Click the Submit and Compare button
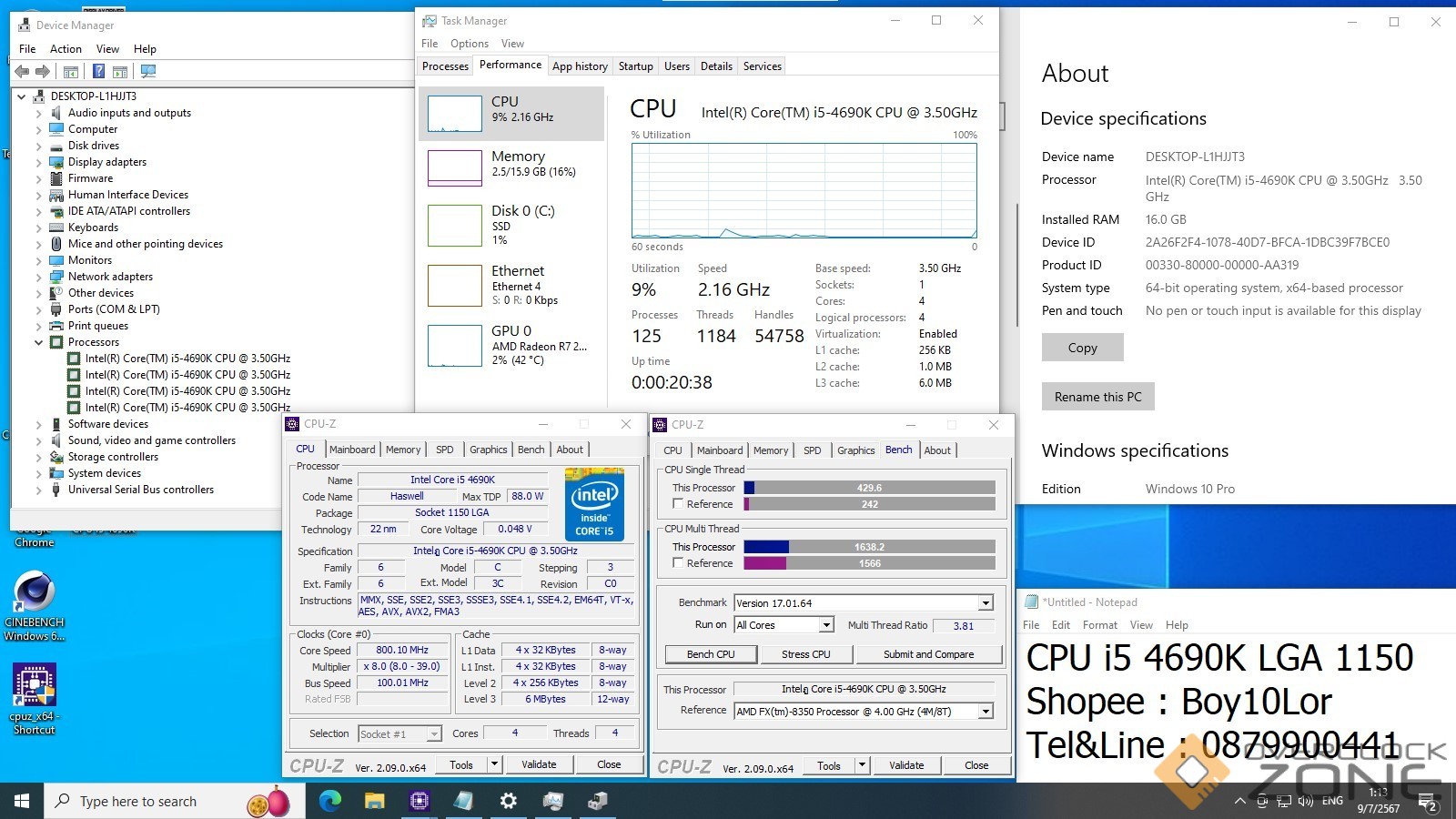The image size is (1456, 819). (x=928, y=654)
